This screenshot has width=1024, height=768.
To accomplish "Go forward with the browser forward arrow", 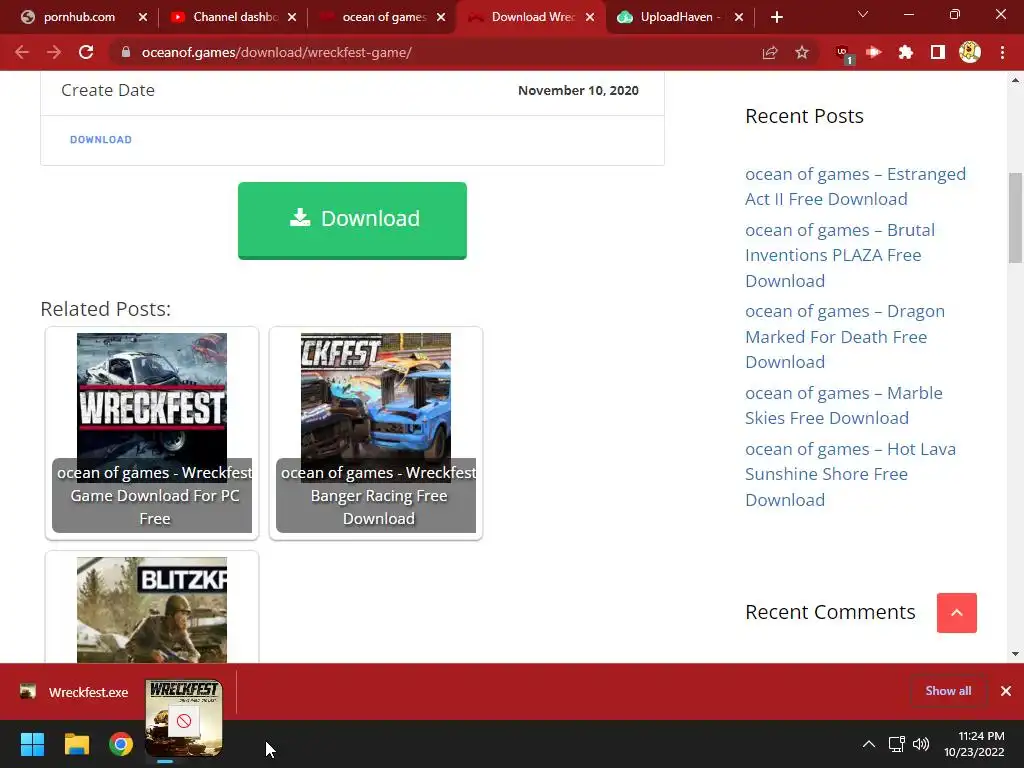I will (x=54, y=52).
